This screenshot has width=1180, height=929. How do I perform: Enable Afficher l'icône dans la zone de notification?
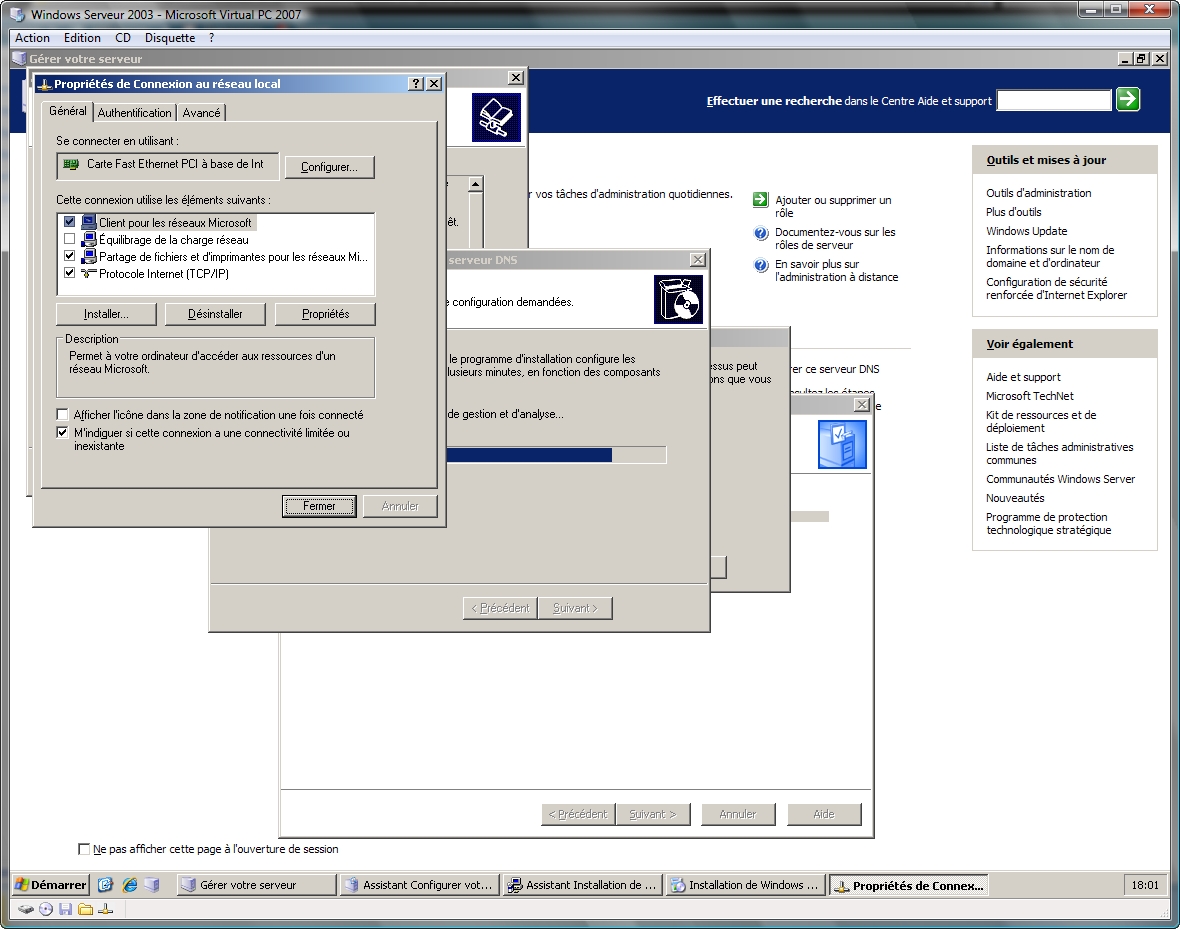(62, 415)
